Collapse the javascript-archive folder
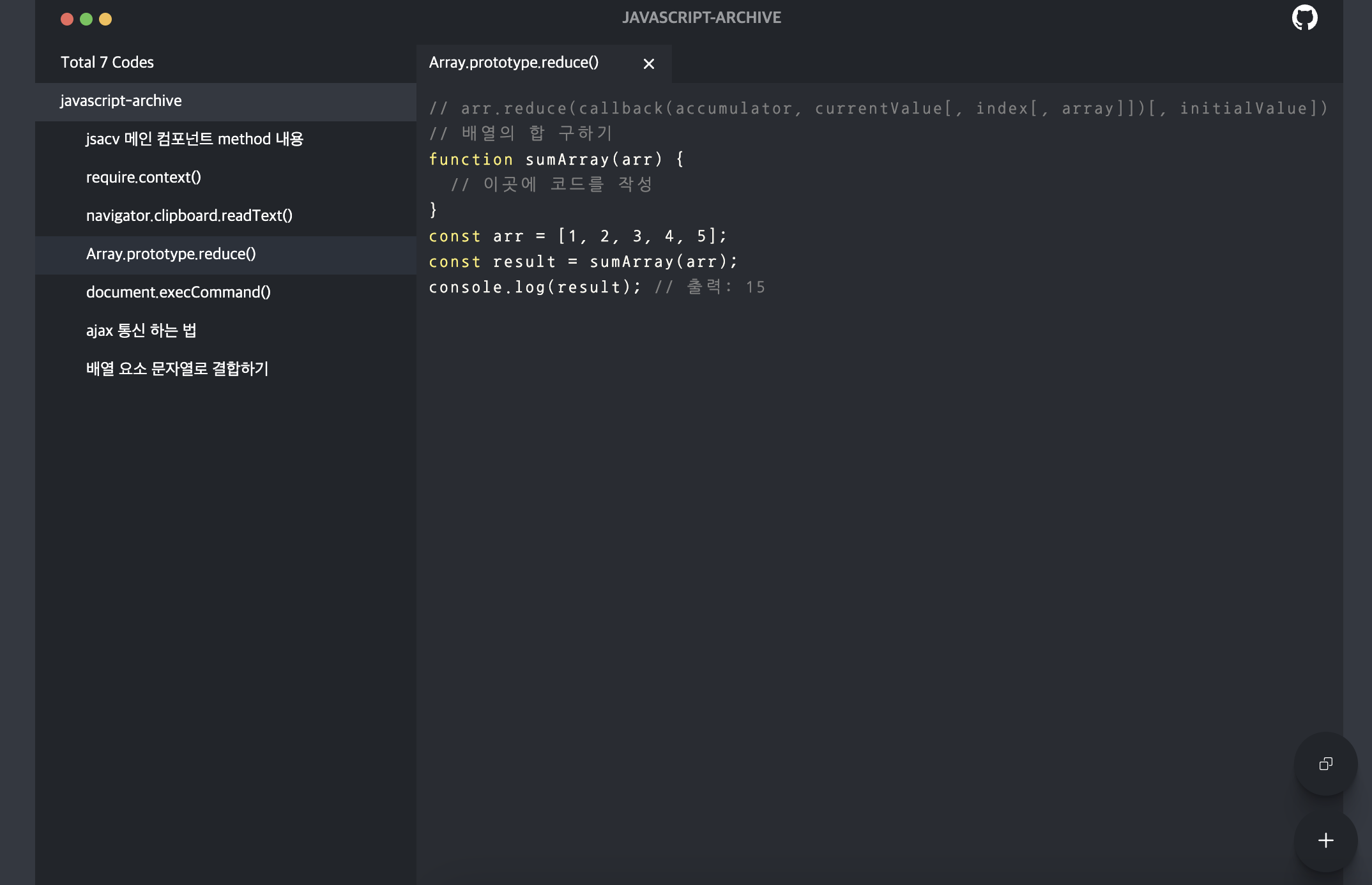Screen dimensions: 1372x885 tap(121, 101)
